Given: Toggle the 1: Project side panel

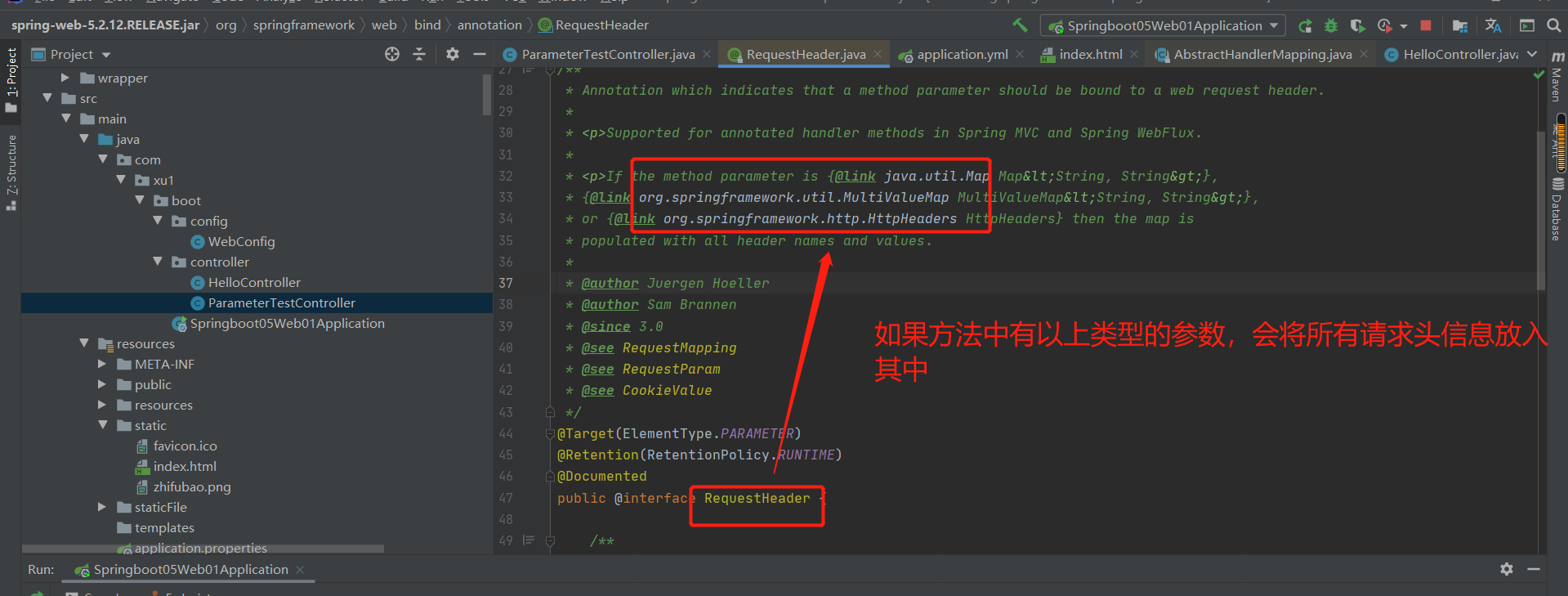Looking at the screenshot, I should (11, 79).
